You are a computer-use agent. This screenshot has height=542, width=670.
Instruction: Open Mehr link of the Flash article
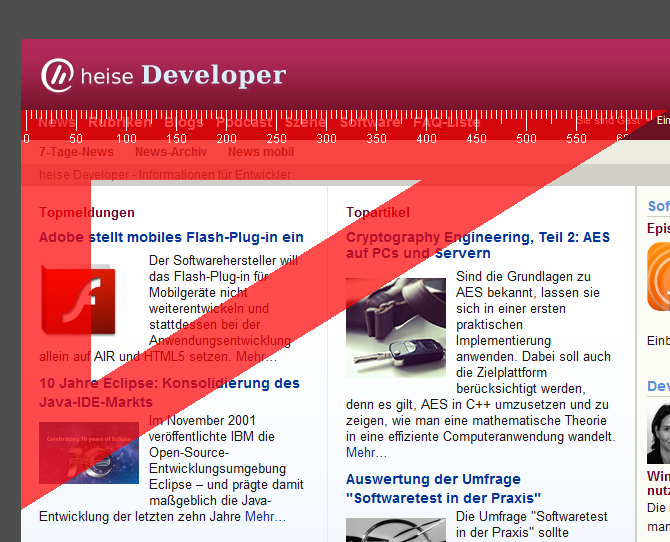click(x=256, y=356)
